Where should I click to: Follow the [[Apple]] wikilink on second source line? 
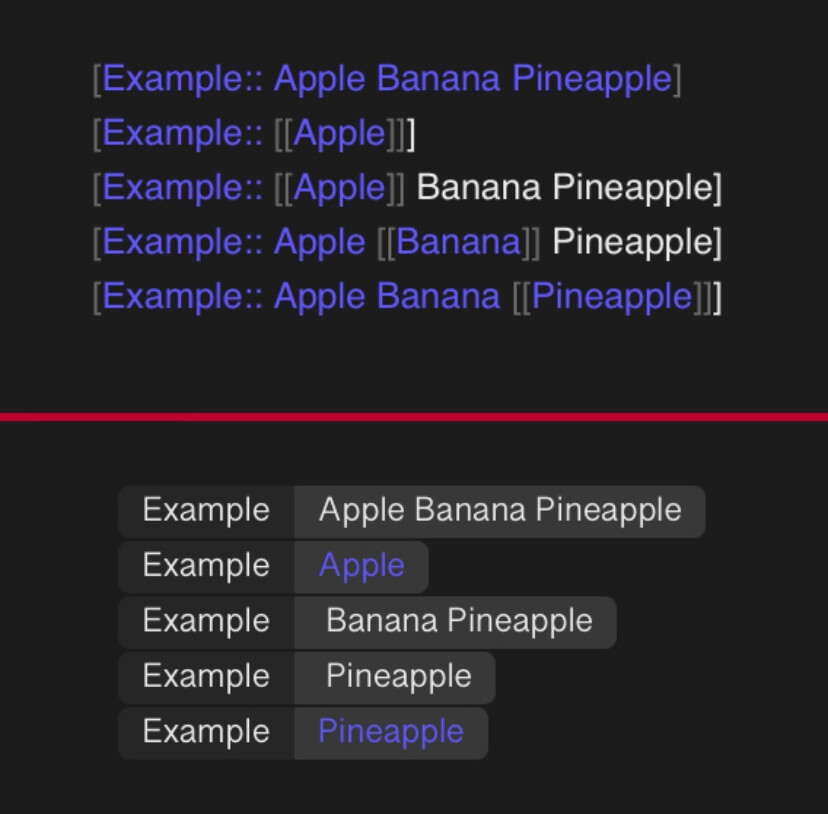(x=339, y=133)
